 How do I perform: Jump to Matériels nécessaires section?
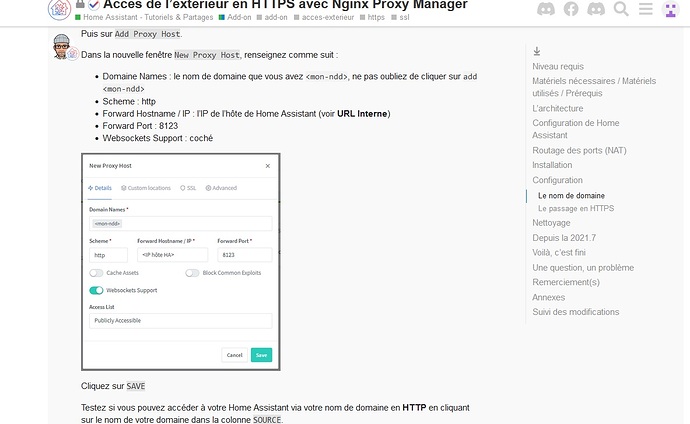[x=594, y=87]
